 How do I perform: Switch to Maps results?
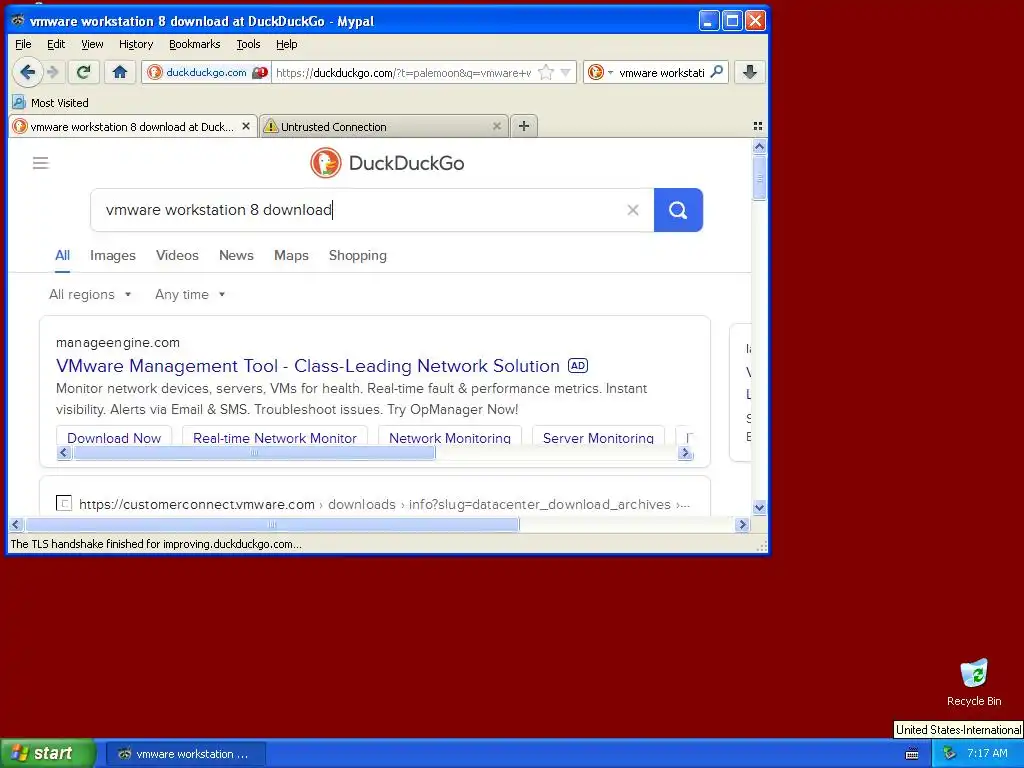click(x=291, y=255)
